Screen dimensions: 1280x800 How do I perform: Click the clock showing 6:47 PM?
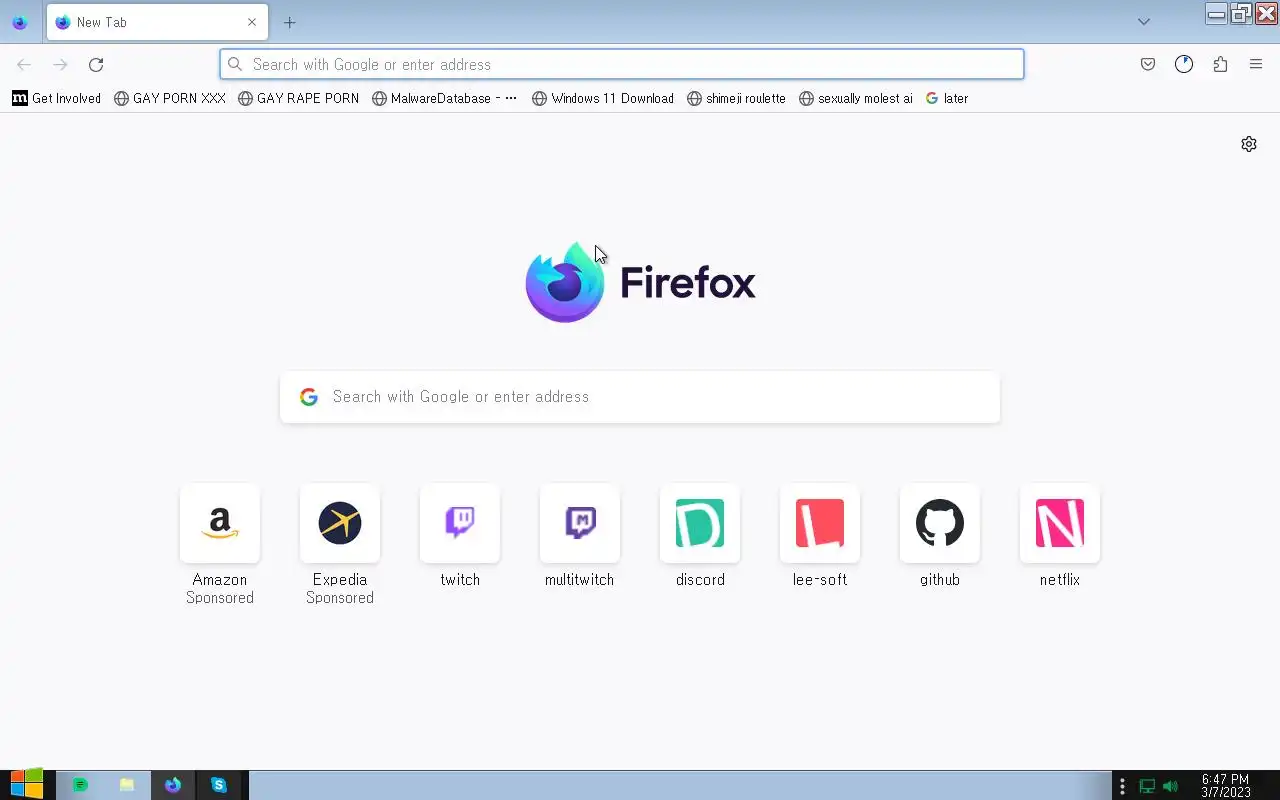[1226, 786]
